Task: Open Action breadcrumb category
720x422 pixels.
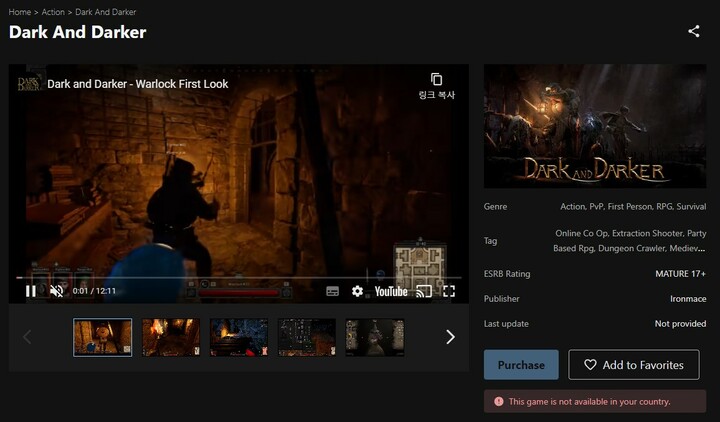Action: pos(53,12)
